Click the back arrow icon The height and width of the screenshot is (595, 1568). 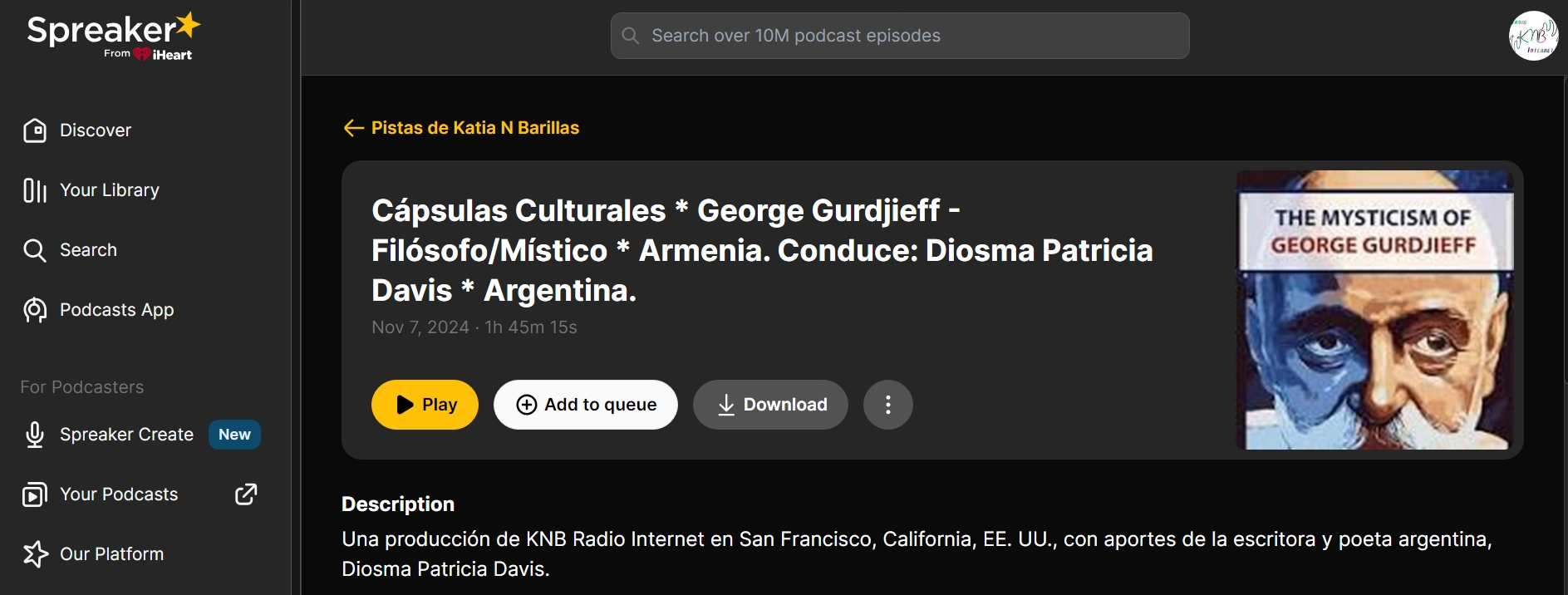[354, 128]
